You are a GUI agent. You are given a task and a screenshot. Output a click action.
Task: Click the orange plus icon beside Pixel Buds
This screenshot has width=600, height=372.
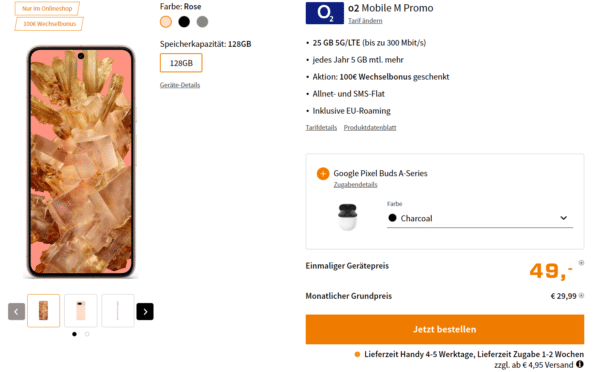[x=323, y=173]
